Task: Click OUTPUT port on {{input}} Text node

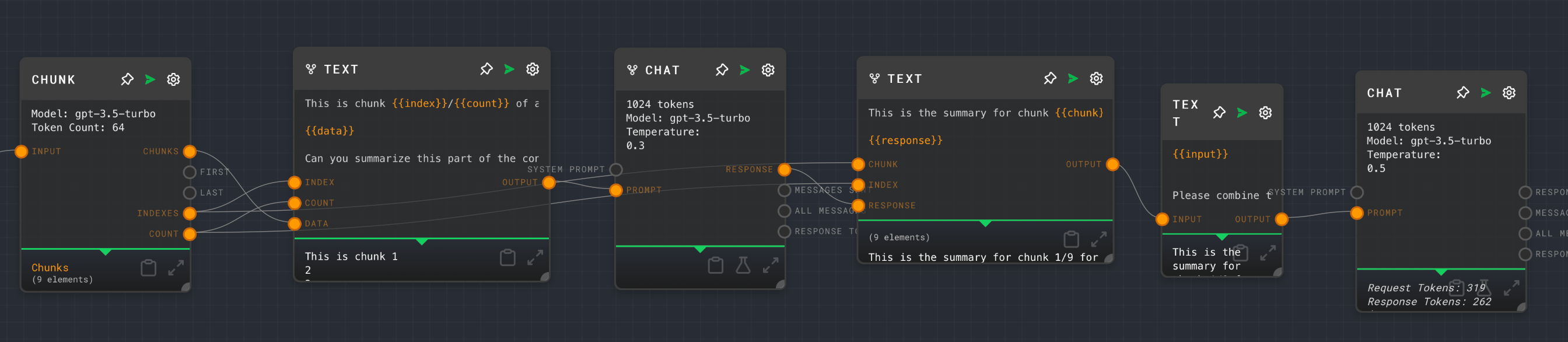Action: click(1282, 219)
